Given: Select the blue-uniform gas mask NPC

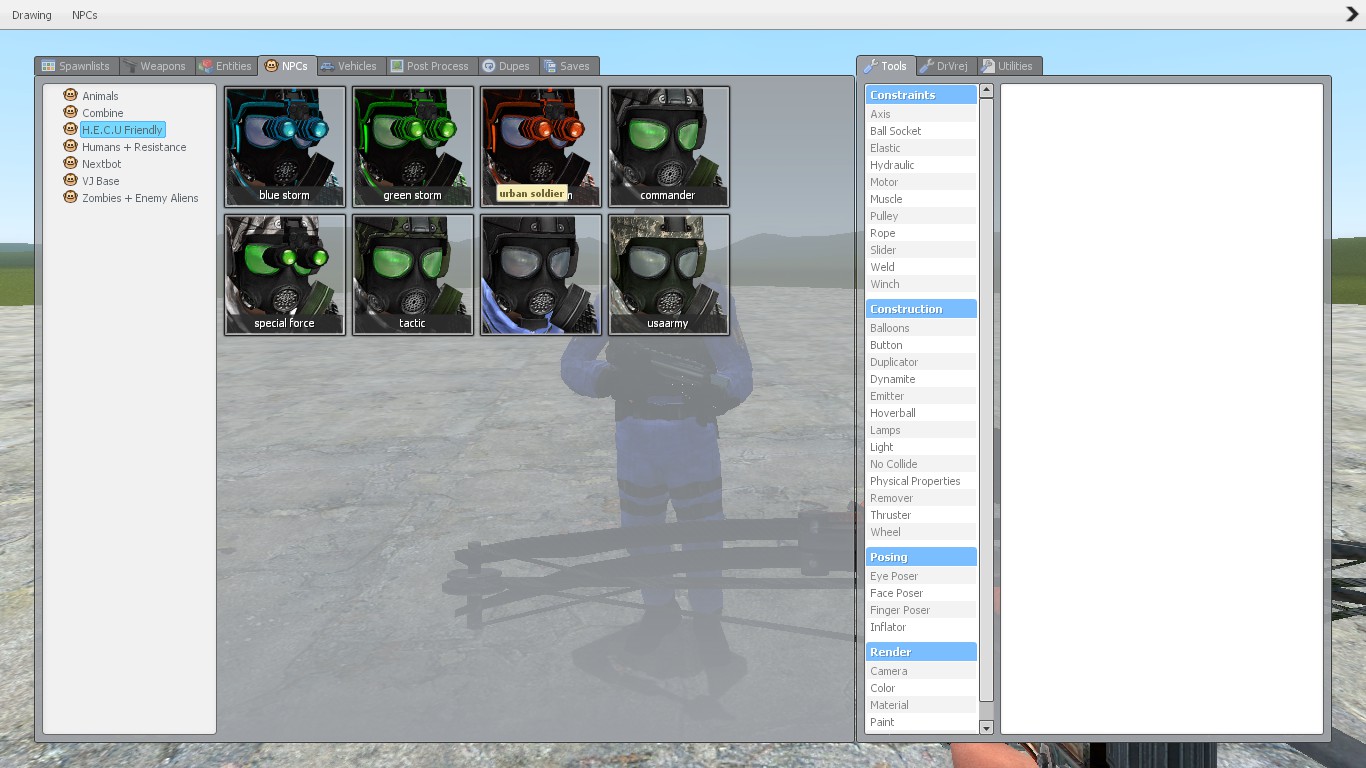Looking at the screenshot, I should (541, 274).
